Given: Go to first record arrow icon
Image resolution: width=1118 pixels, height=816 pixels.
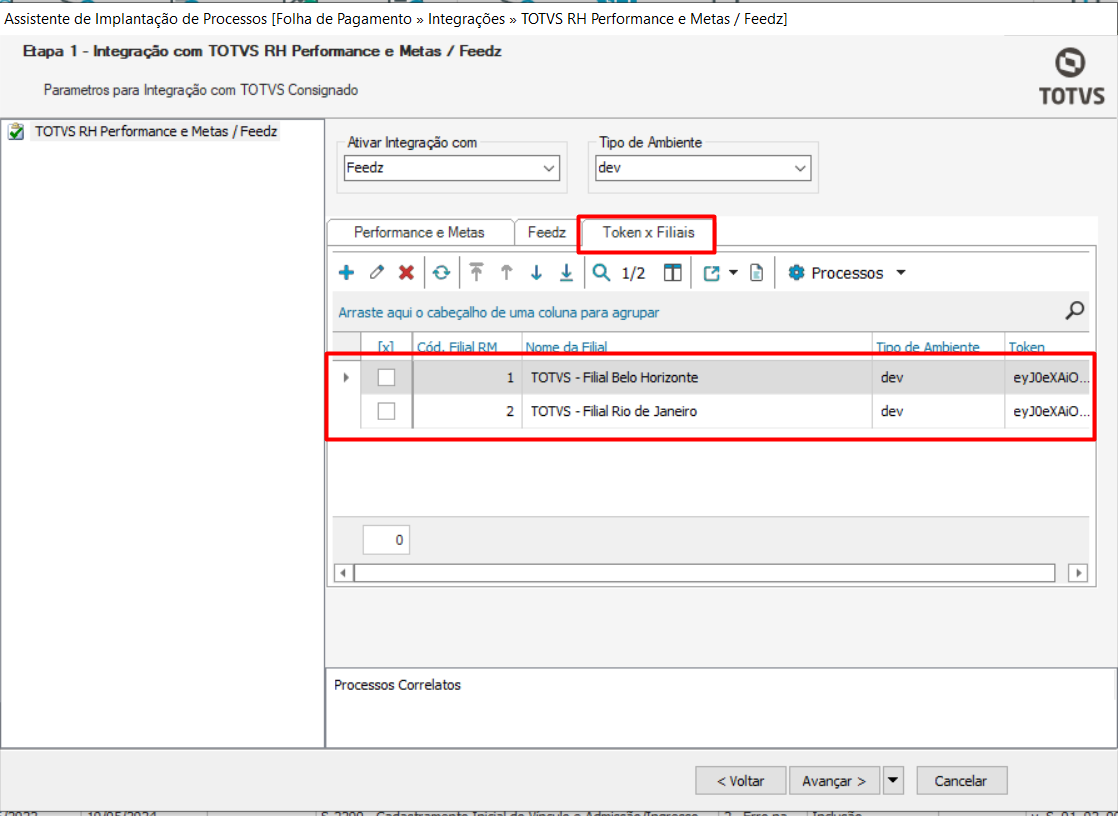Looking at the screenshot, I should (476, 272).
